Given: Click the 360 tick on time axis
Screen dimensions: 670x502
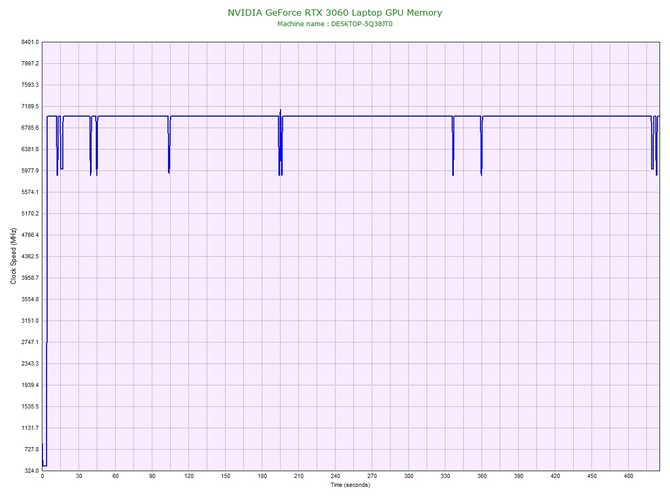Looking at the screenshot, I should [x=482, y=476].
